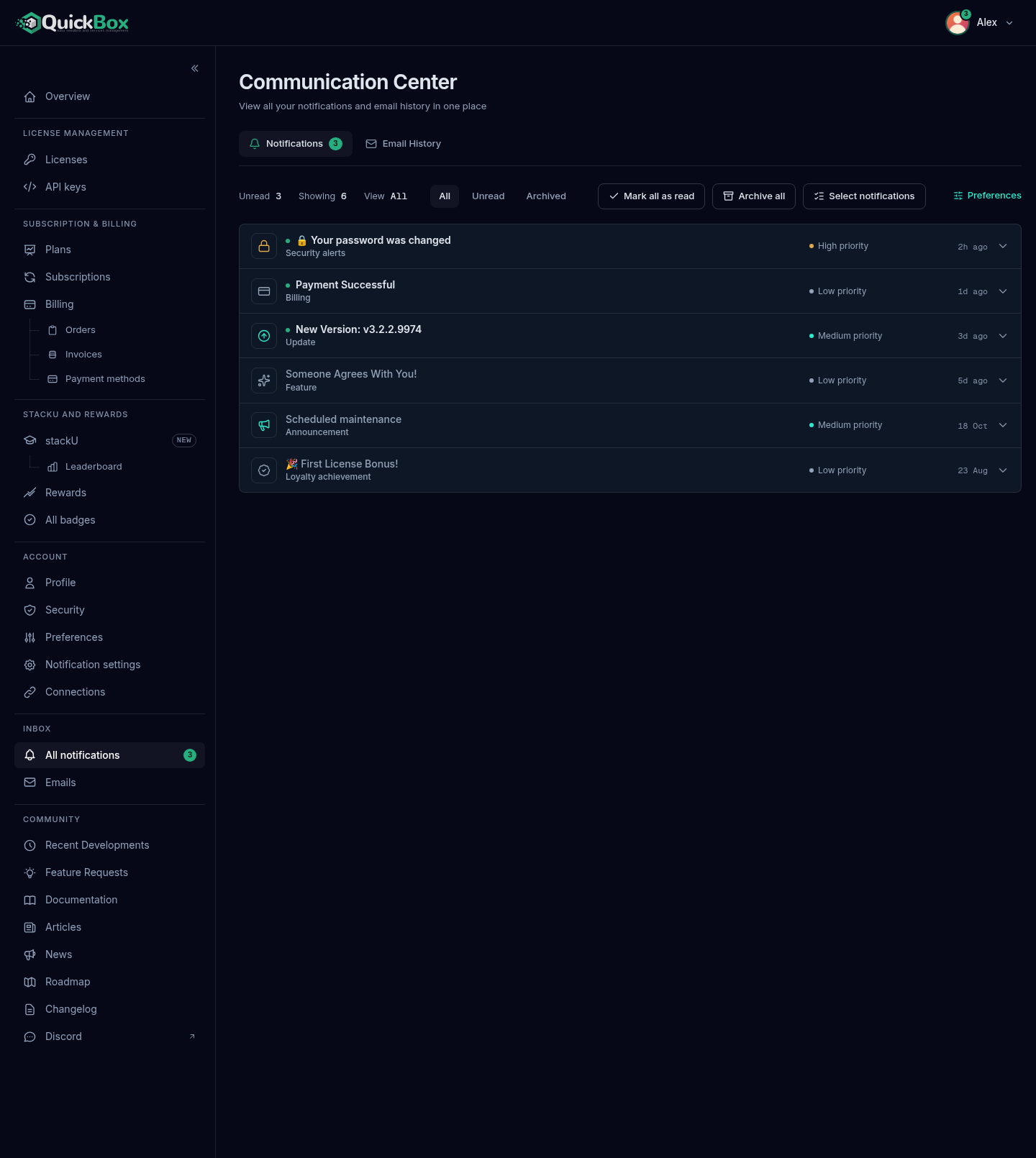Filter notifications by Unread
1036x1158 pixels.
[489, 196]
